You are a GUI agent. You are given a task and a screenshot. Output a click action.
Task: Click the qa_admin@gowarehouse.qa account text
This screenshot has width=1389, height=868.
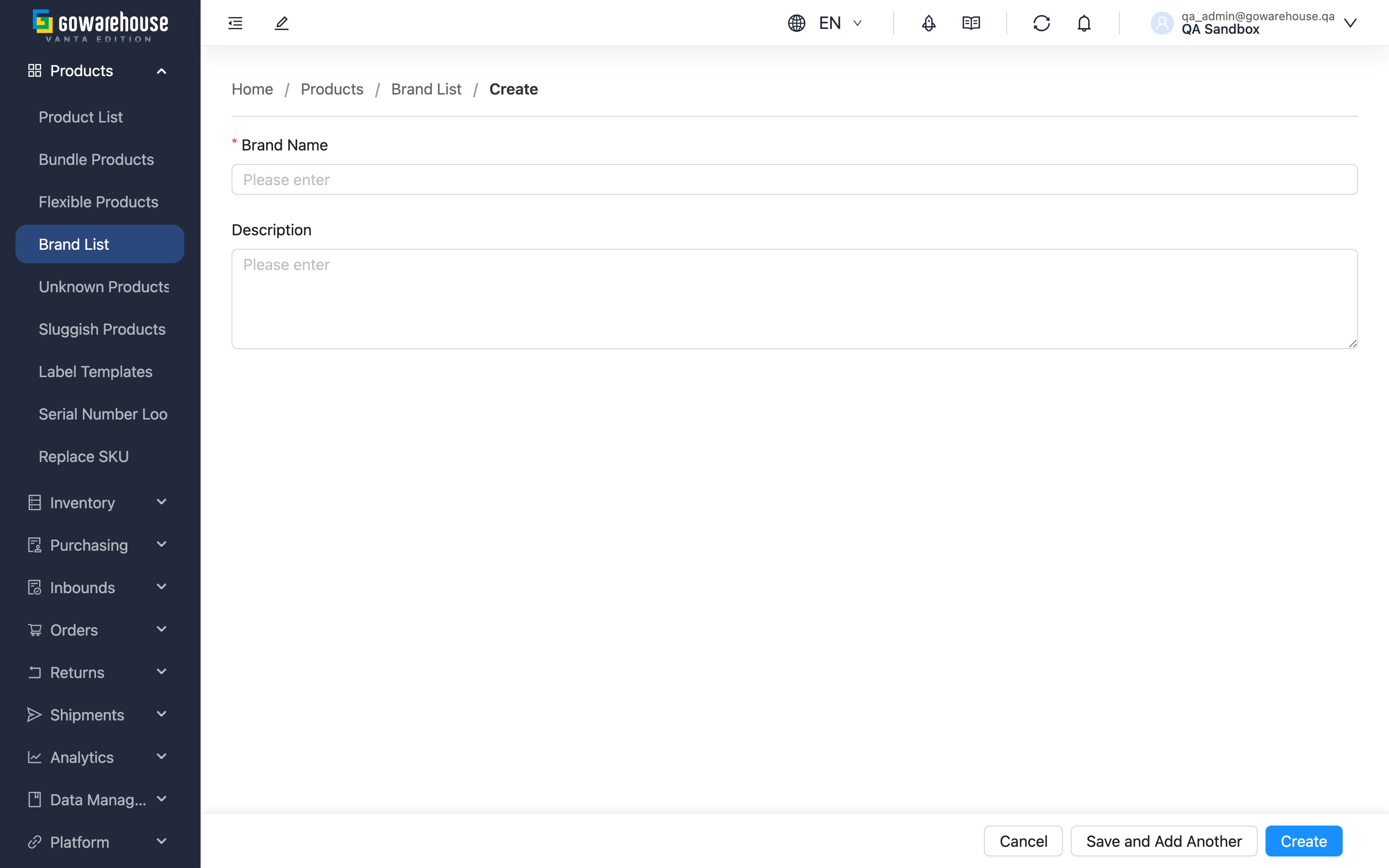tap(1257, 16)
